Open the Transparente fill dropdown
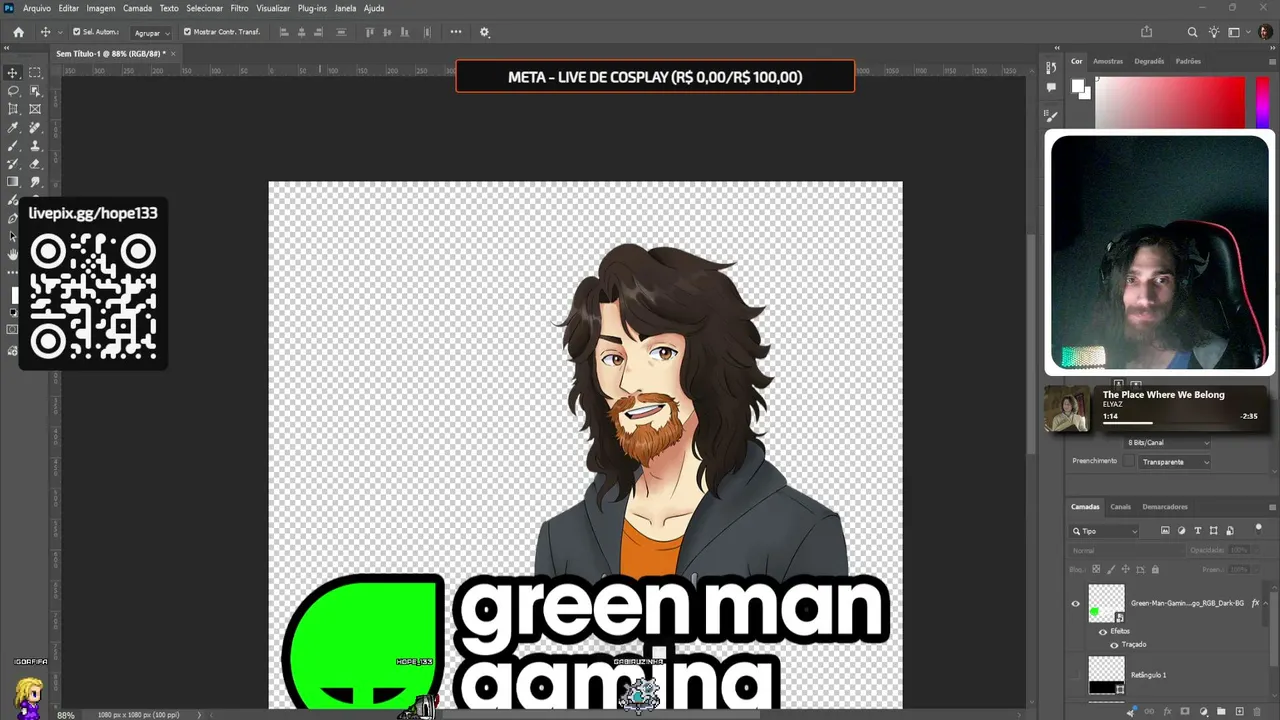This screenshot has width=1280, height=720. pyautogui.click(x=1175, y=462)
